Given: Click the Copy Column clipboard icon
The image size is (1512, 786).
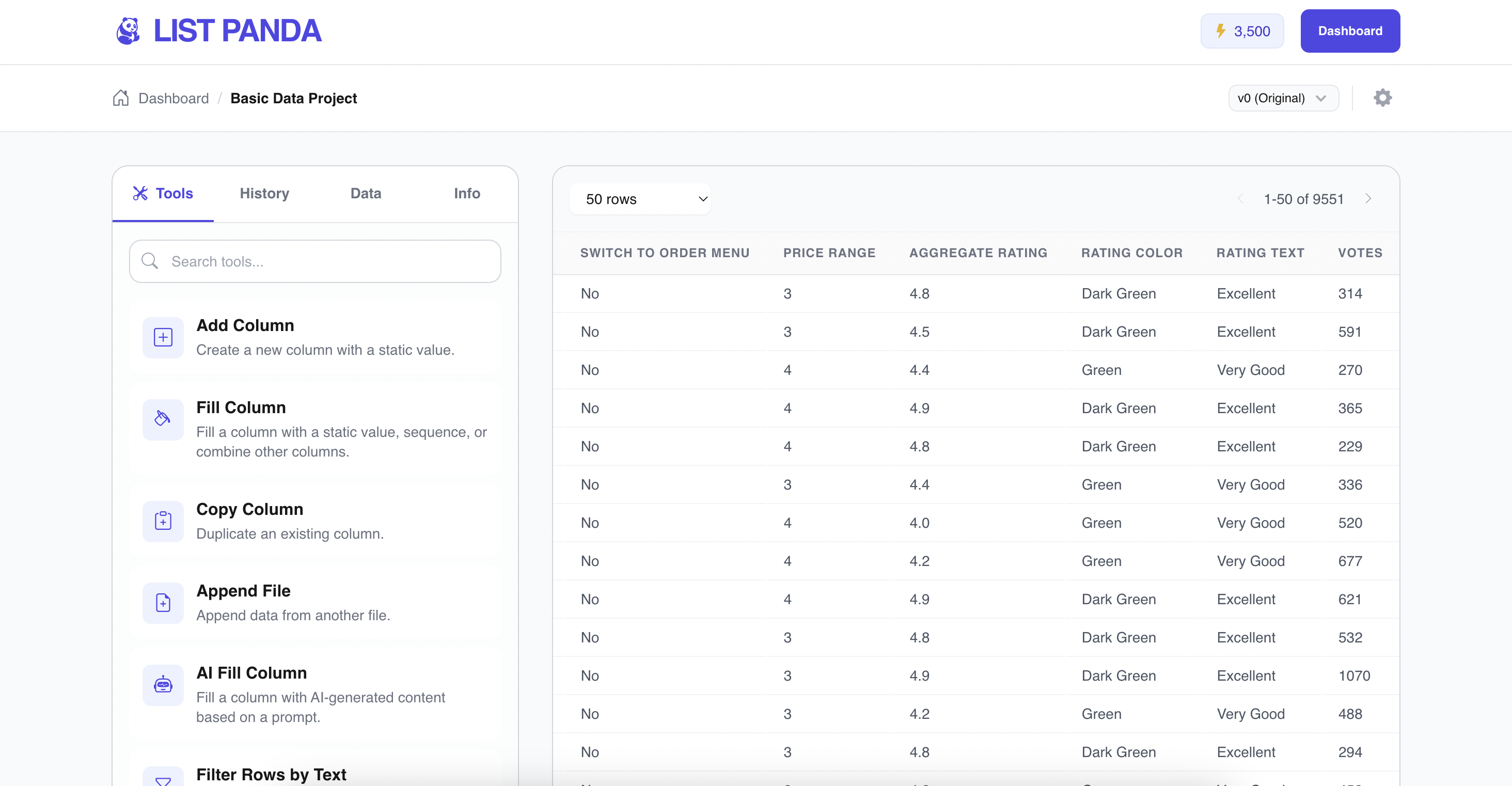Looking at the screenshot, I should (163, 521).
